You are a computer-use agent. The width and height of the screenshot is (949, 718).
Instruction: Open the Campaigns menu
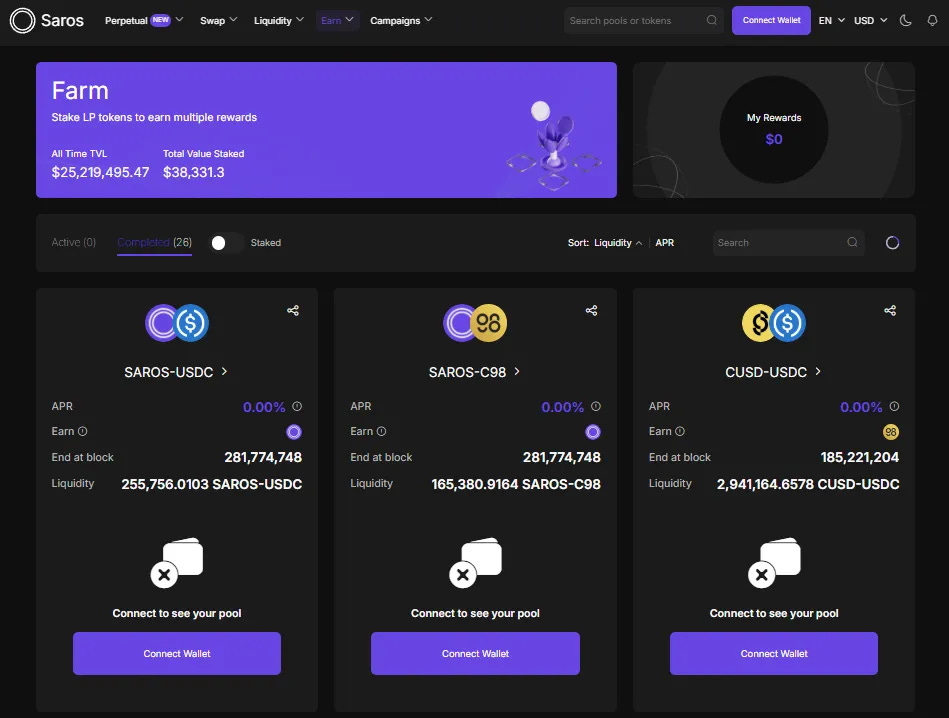pyautogui.click(x=401, y=21)
